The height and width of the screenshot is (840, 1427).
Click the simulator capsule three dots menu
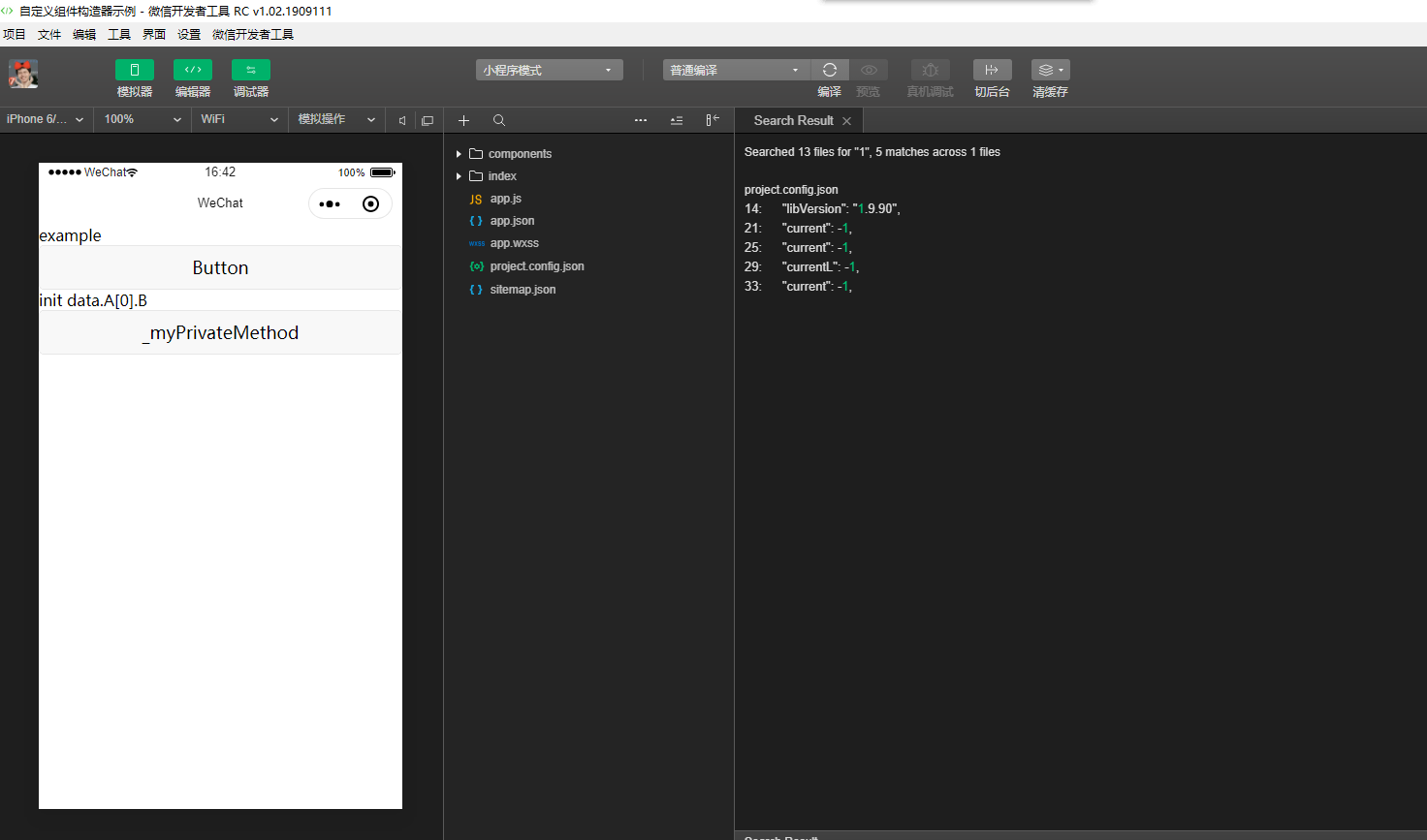click(x=330, y=203)
